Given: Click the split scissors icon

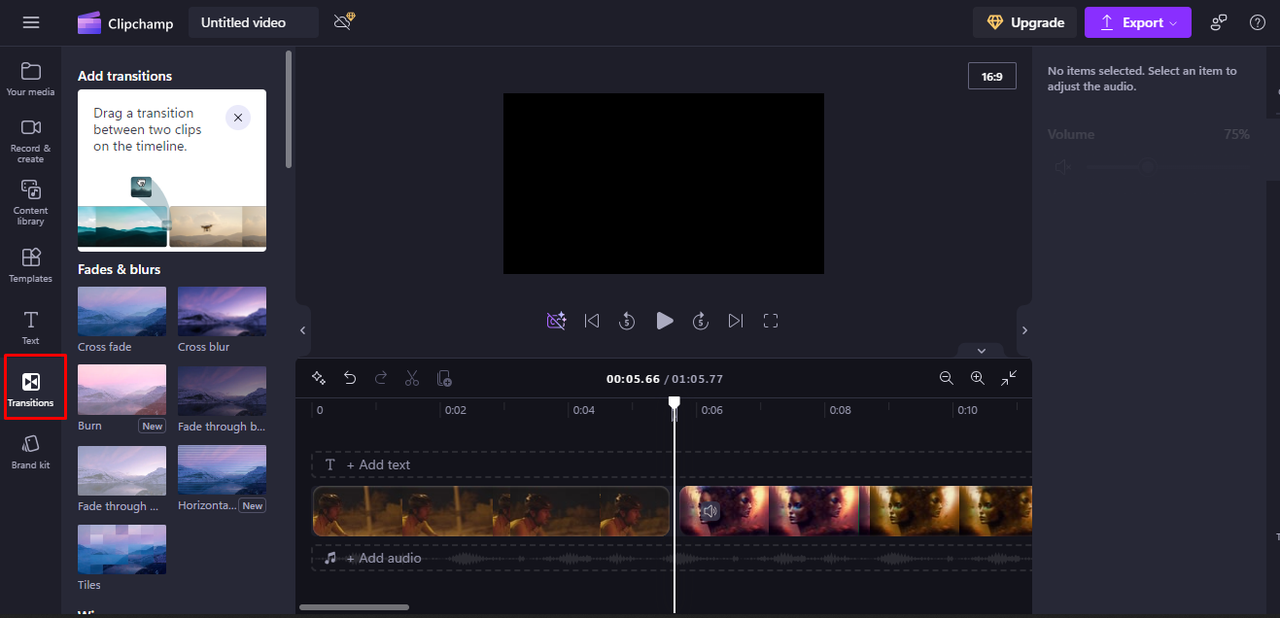Looking at the screenshot, I should [412, 378].
